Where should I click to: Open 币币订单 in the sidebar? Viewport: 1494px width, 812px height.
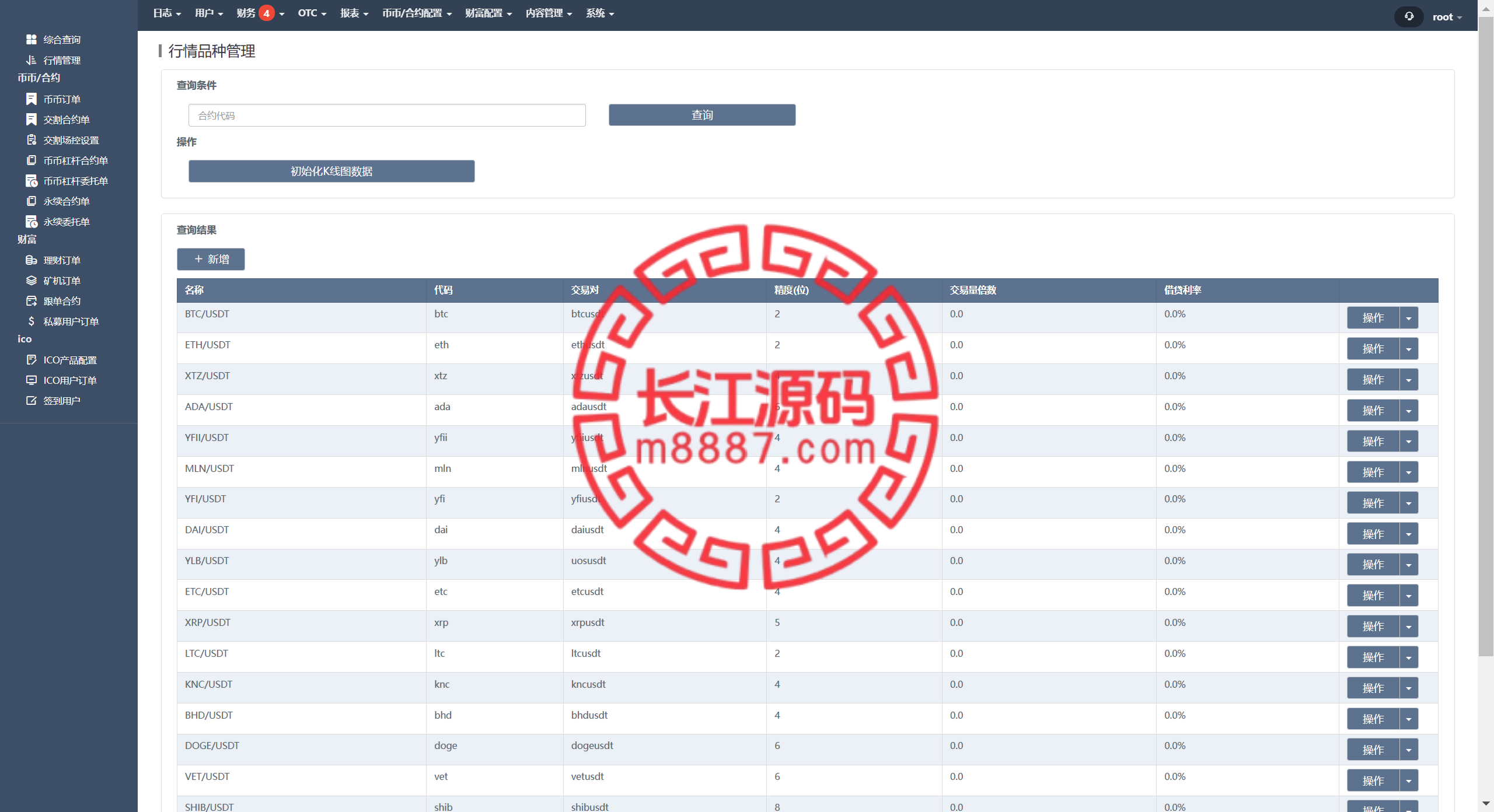pos(62,99)
